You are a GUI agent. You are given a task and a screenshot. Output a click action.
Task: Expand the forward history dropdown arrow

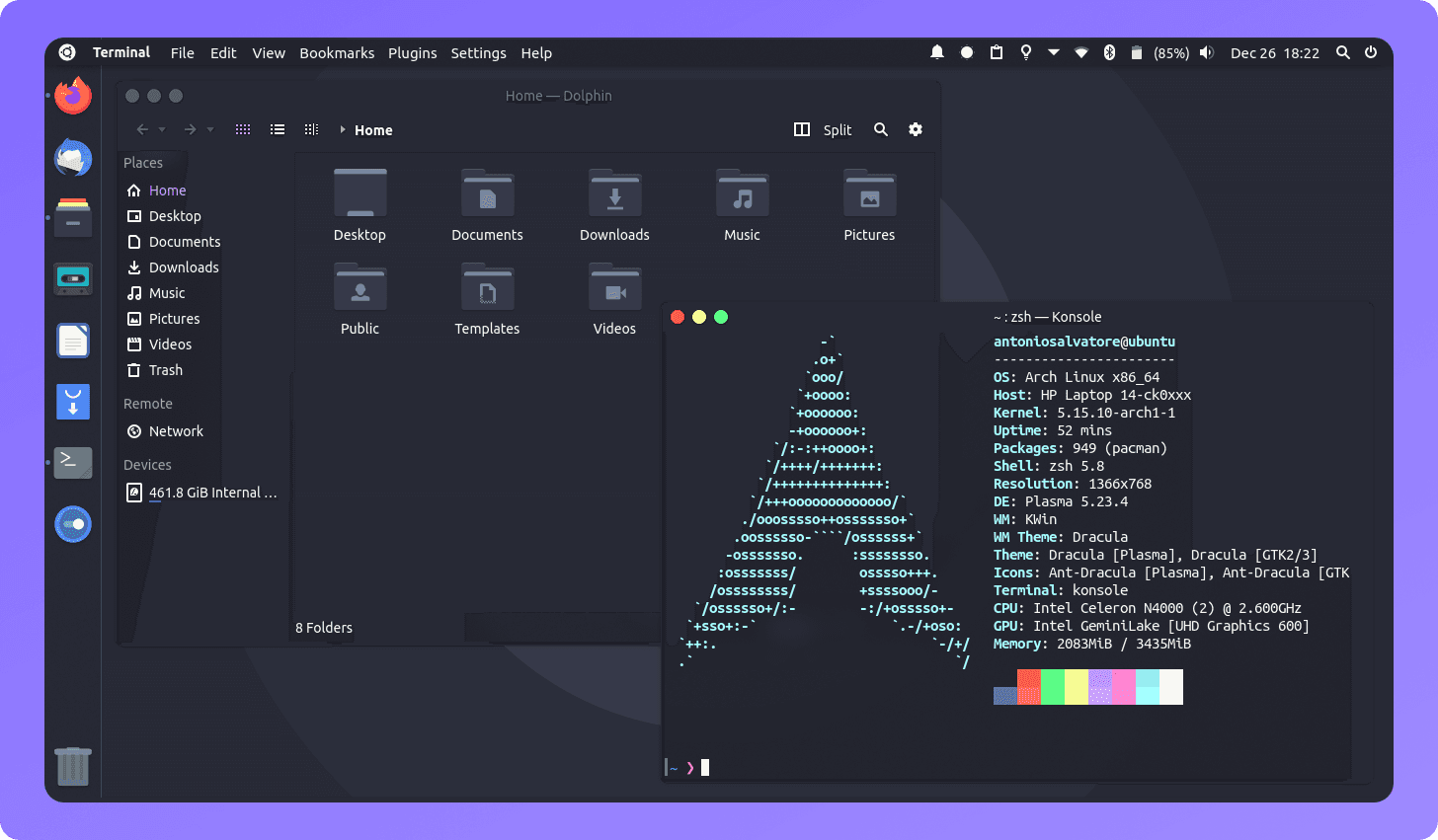(209, 130)
